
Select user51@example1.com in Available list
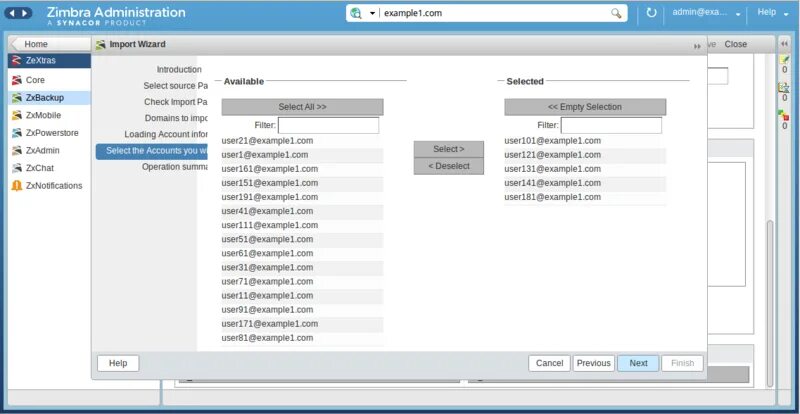click(x=303, y=239)
